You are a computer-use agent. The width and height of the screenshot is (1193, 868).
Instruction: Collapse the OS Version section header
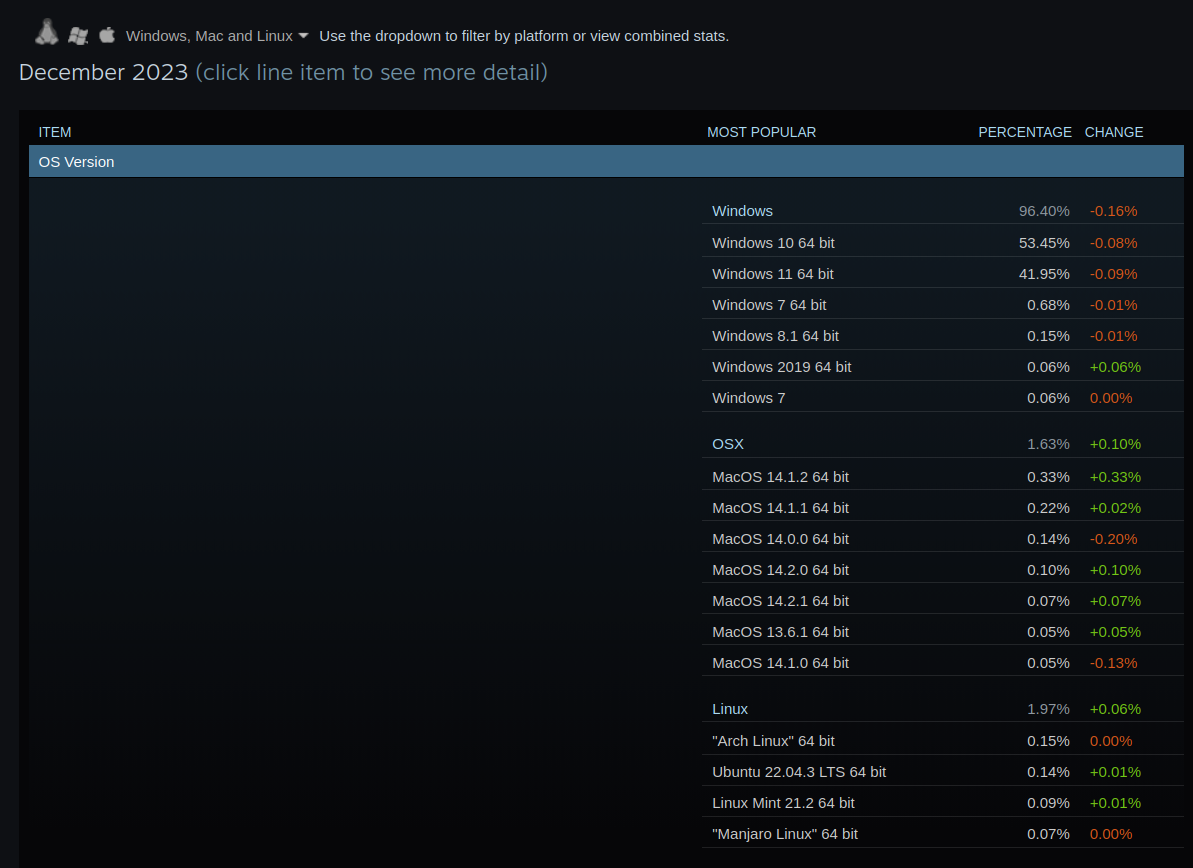coord(606,161)
